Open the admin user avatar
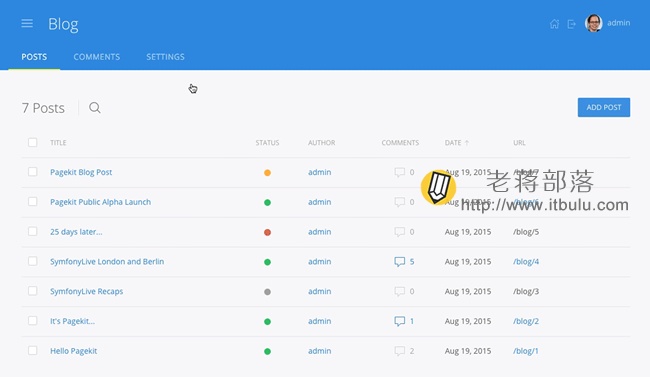 tap(594, 23)
